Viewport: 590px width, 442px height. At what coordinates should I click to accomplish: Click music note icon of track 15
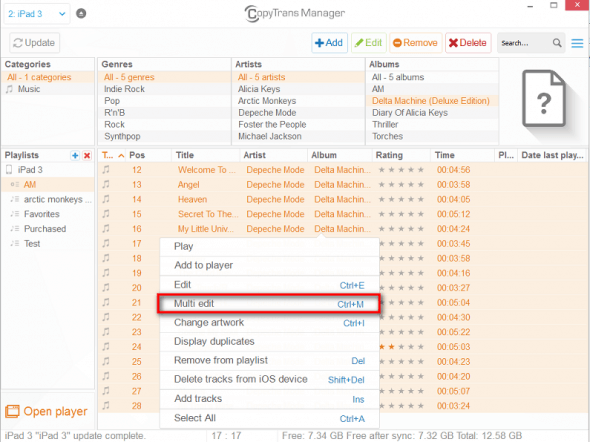coord(106,214)
